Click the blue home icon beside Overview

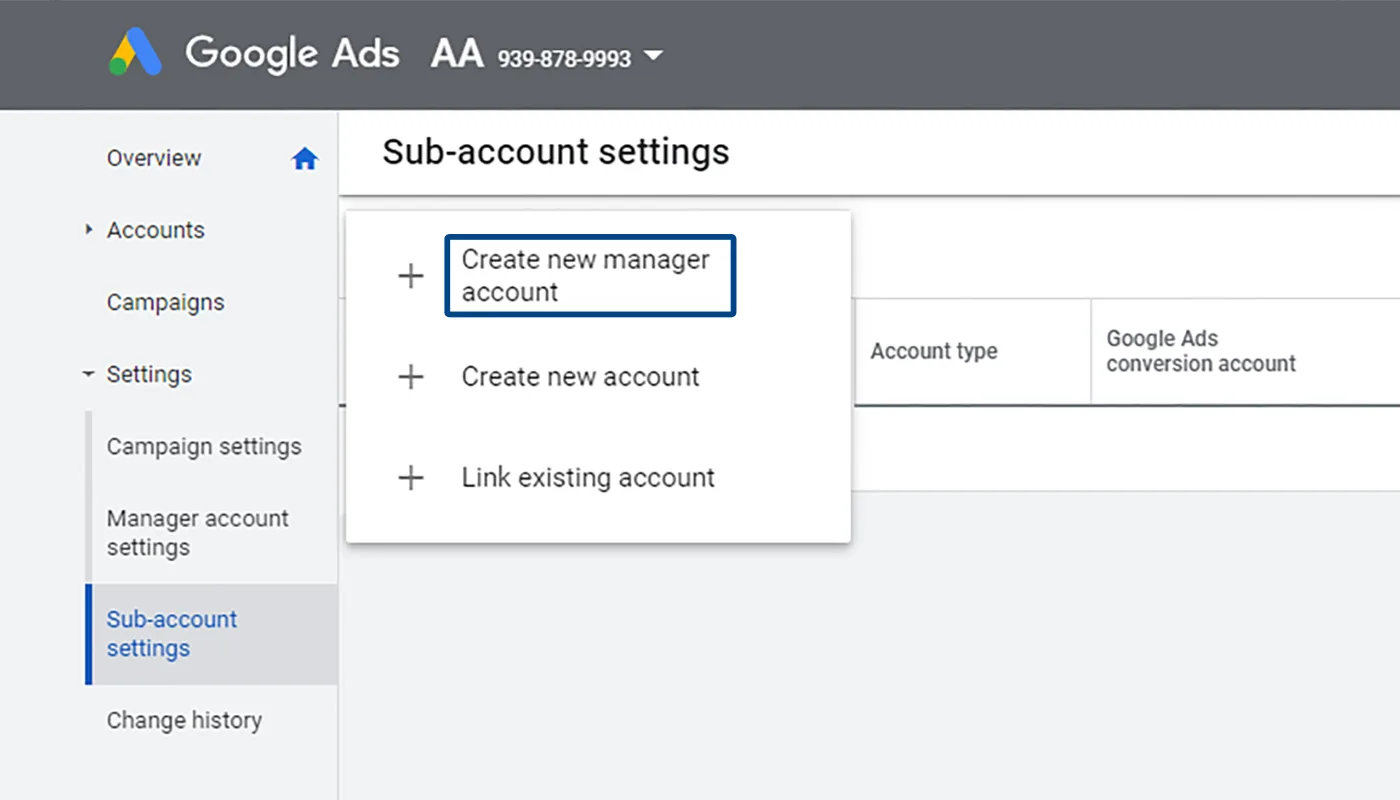304,159
